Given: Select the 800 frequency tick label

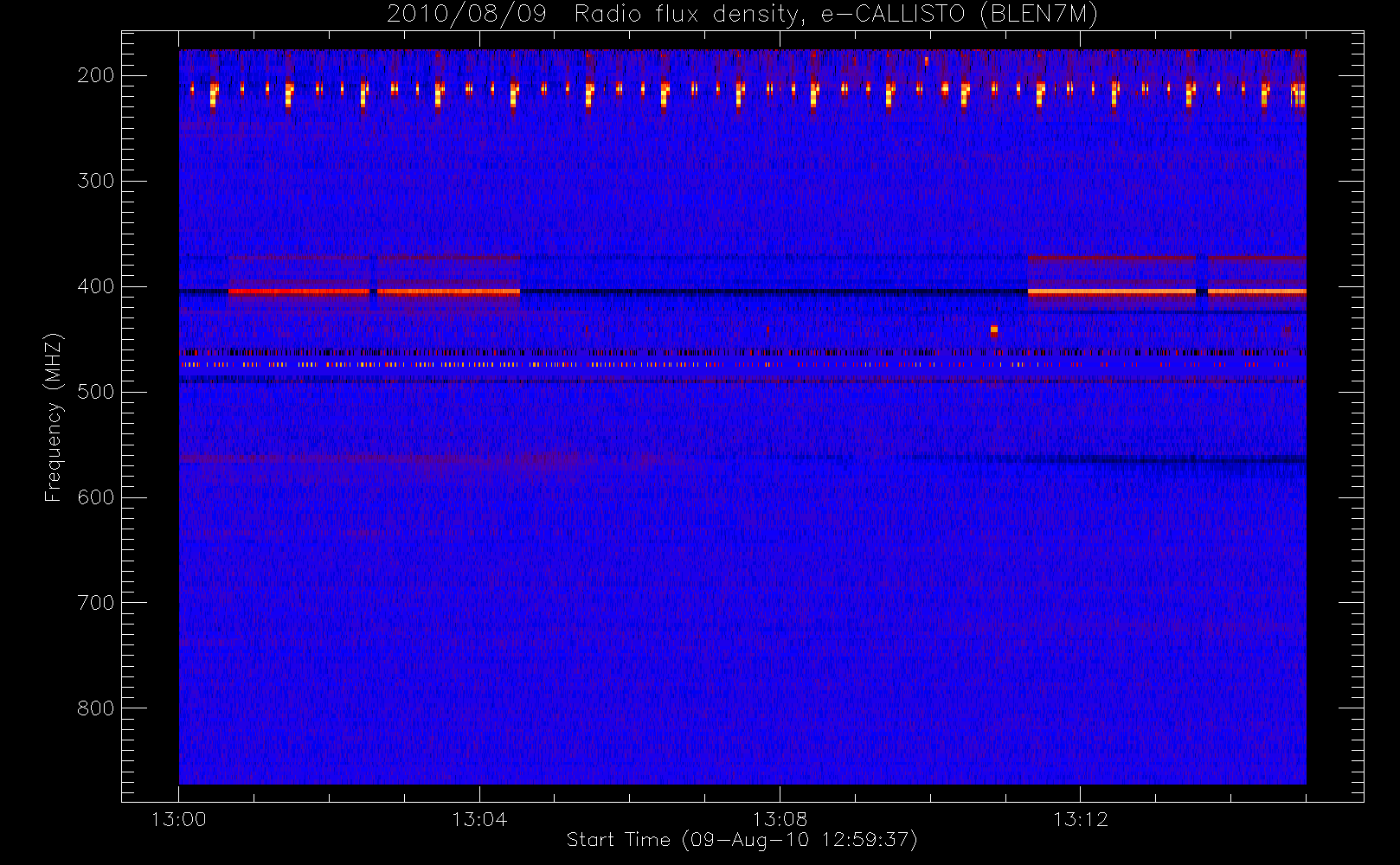Looking at the screenshot, I should point(96,708).
